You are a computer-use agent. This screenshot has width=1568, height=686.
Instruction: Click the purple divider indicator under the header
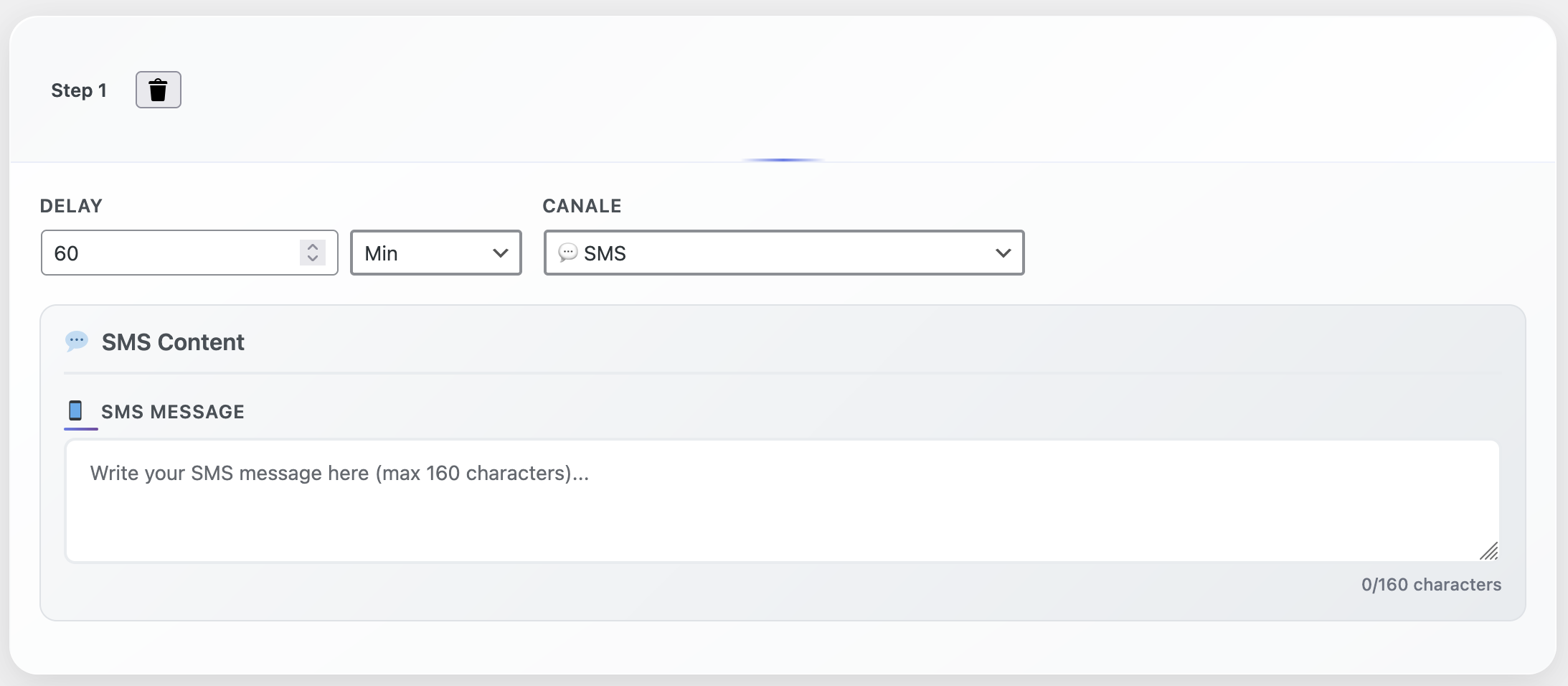783,160
